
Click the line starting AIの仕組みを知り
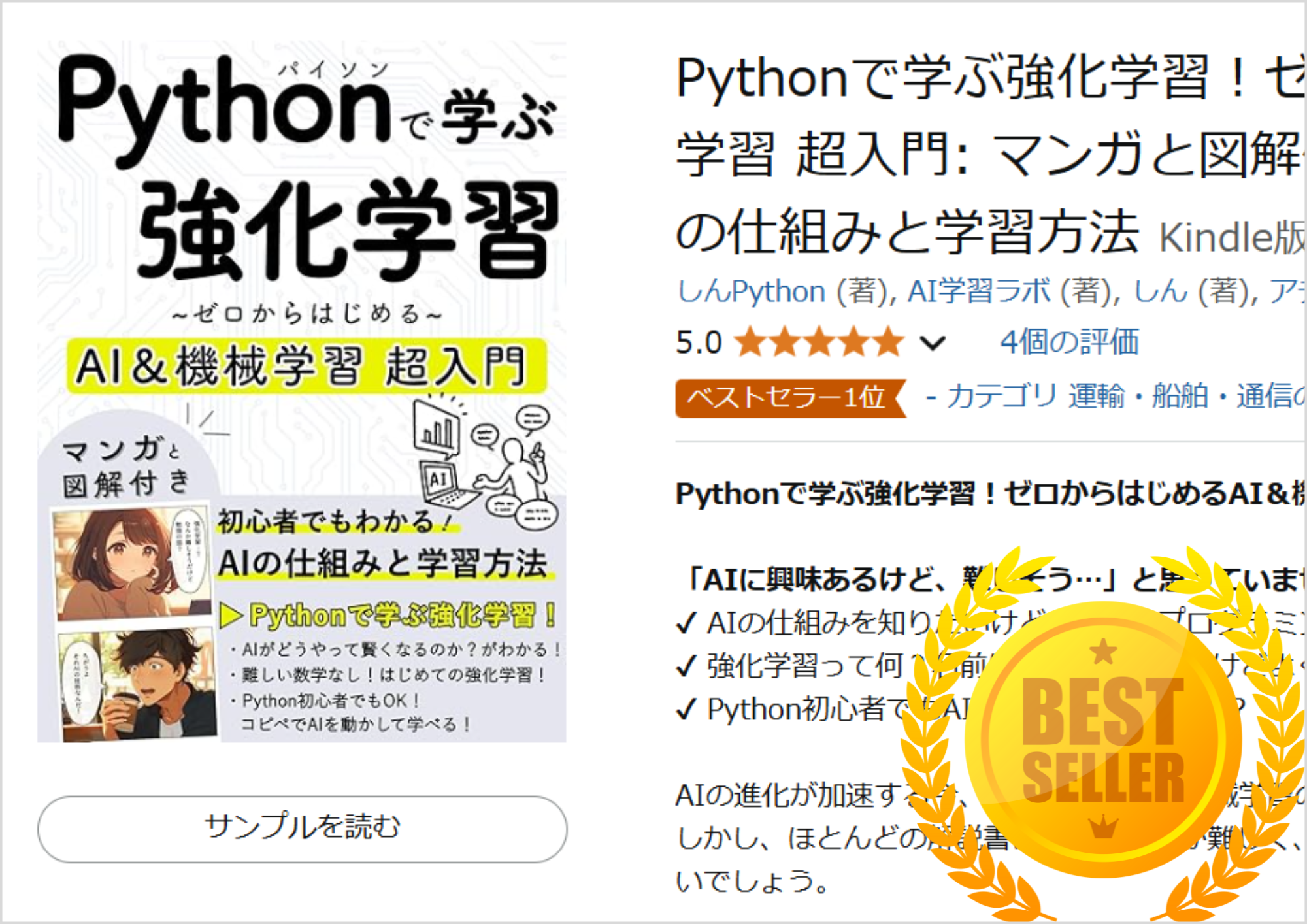pos(991,623)
